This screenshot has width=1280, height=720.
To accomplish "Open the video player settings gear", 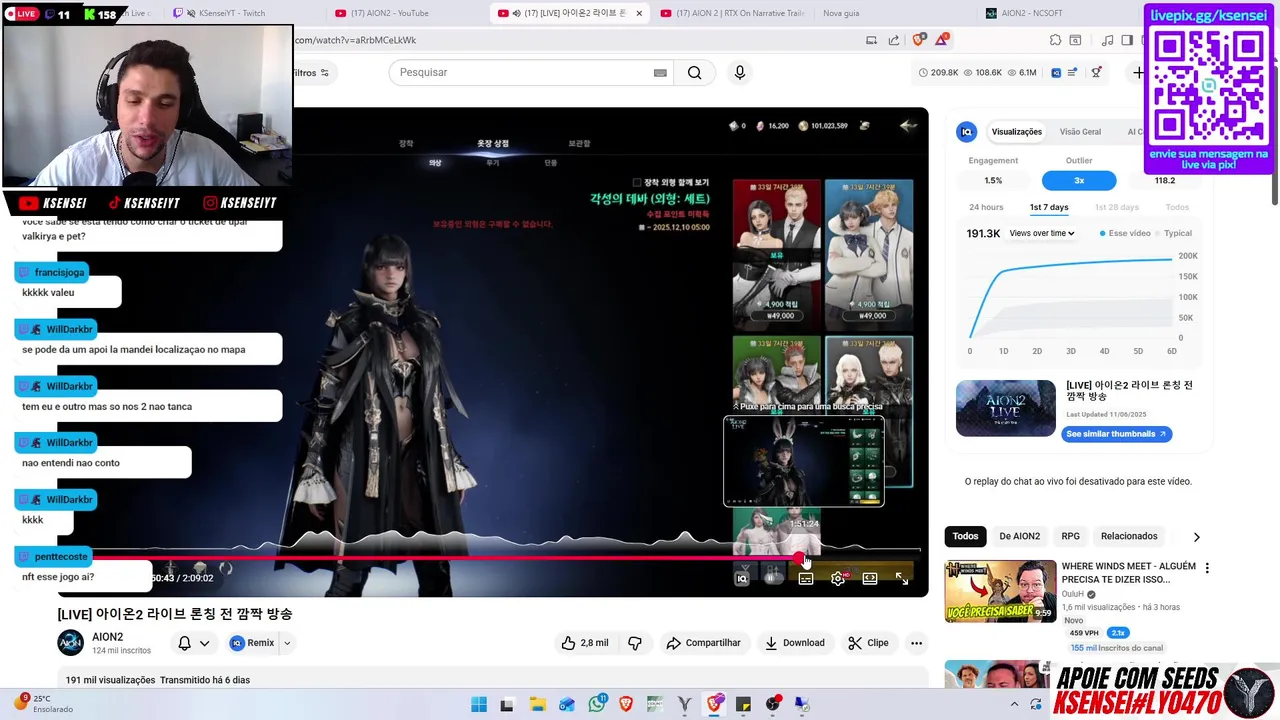I will point(838,578).
